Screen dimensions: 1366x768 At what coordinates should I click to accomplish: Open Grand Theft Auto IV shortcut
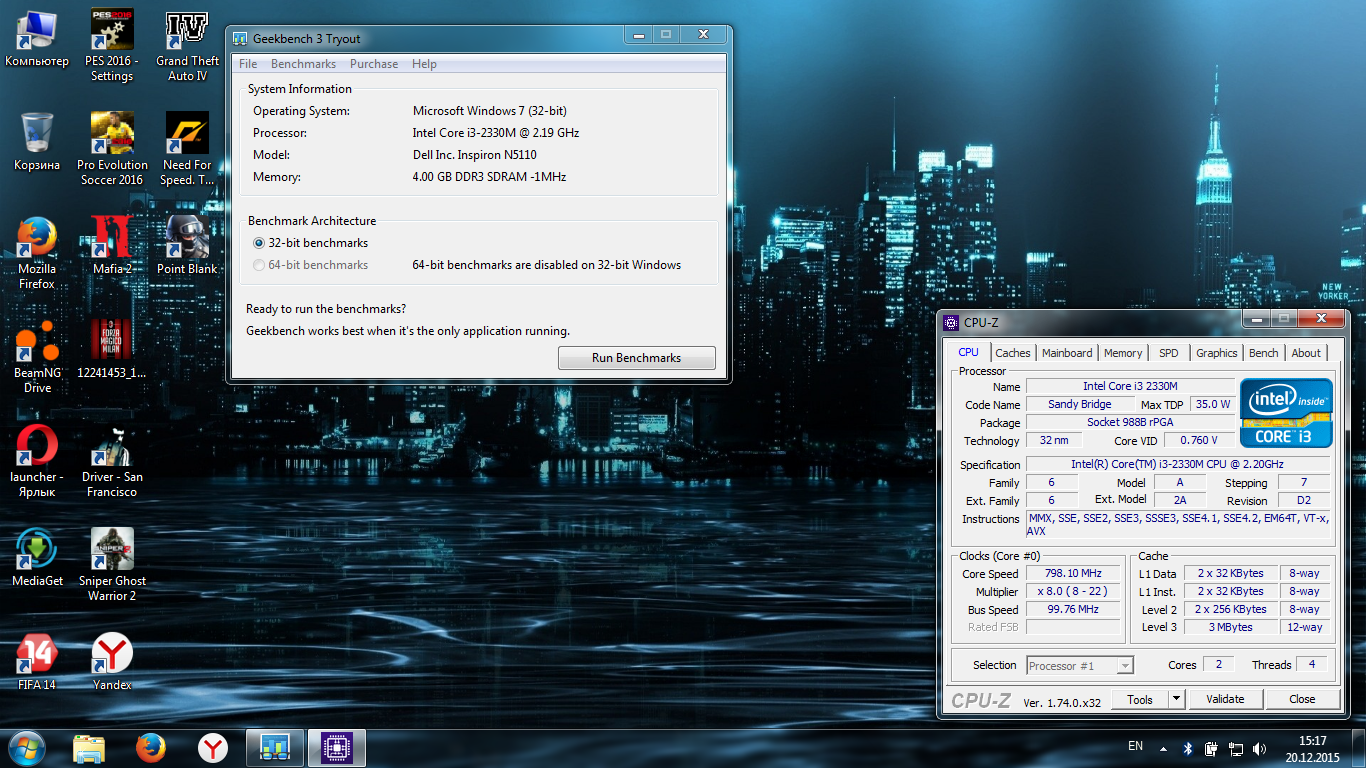point(187,46)
